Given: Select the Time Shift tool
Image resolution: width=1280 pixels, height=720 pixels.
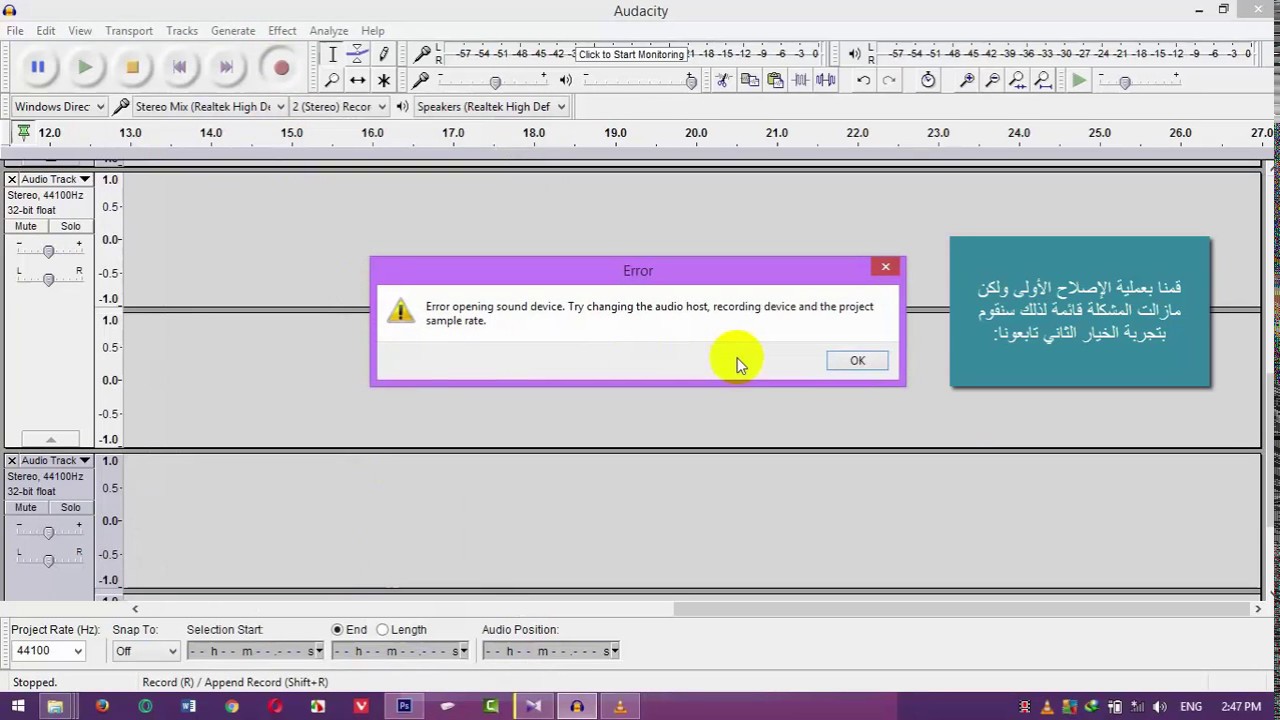Looking at the screenshot, I should (x=357, y=80).
